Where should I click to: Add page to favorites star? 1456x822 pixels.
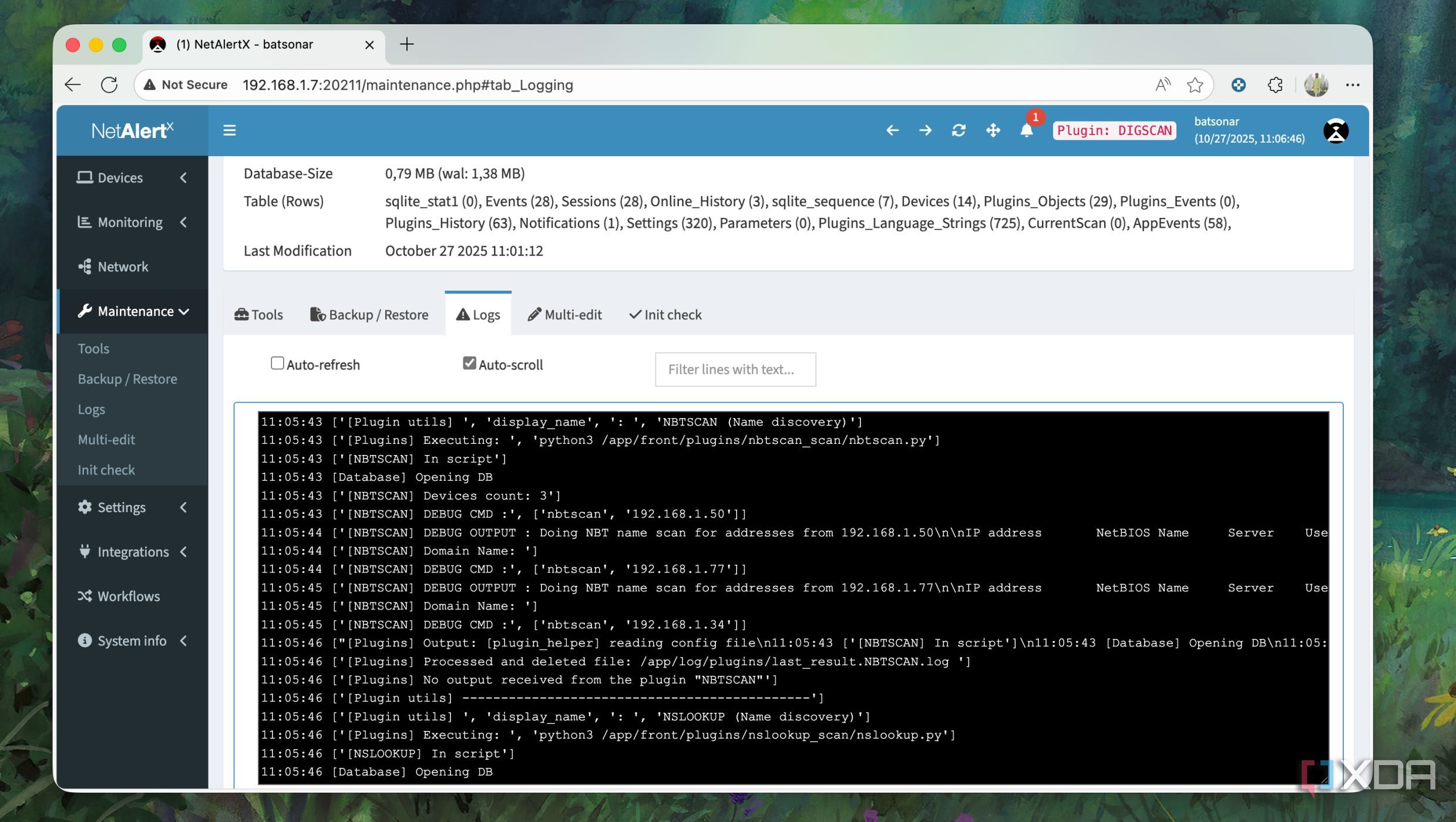[1195, 85]
